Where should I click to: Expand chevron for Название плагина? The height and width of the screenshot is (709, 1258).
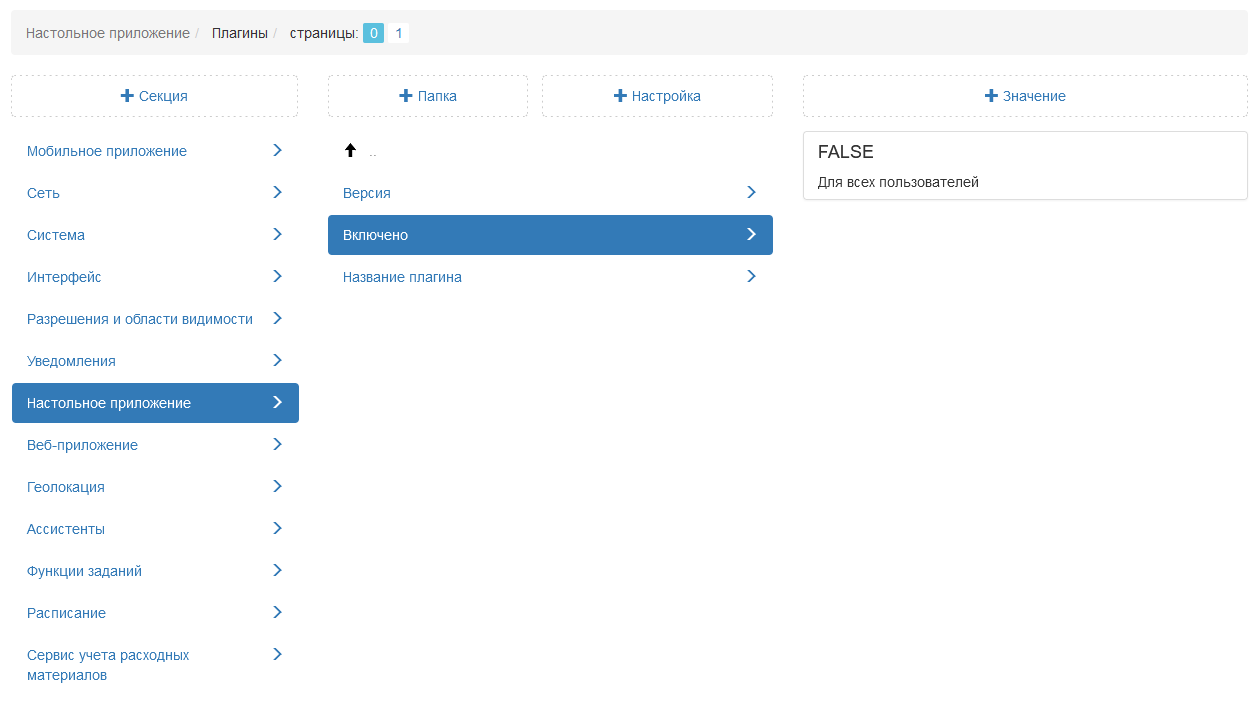752,276
